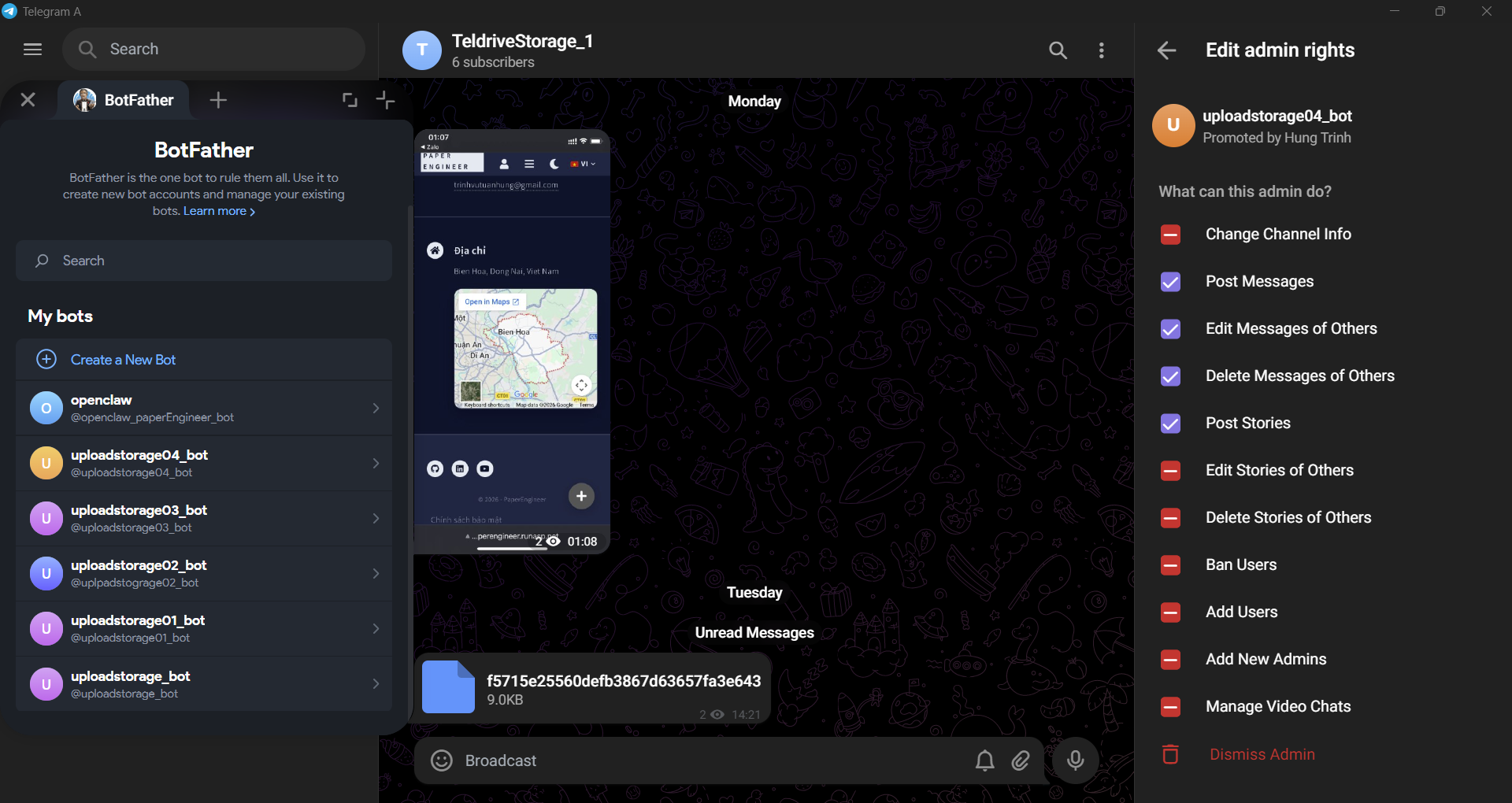Image resolution: width=1512 pixels, height=803 pixels.
Task: Open the emoji picker in the Broadcast bar
Action: click(x=441, y=760)
